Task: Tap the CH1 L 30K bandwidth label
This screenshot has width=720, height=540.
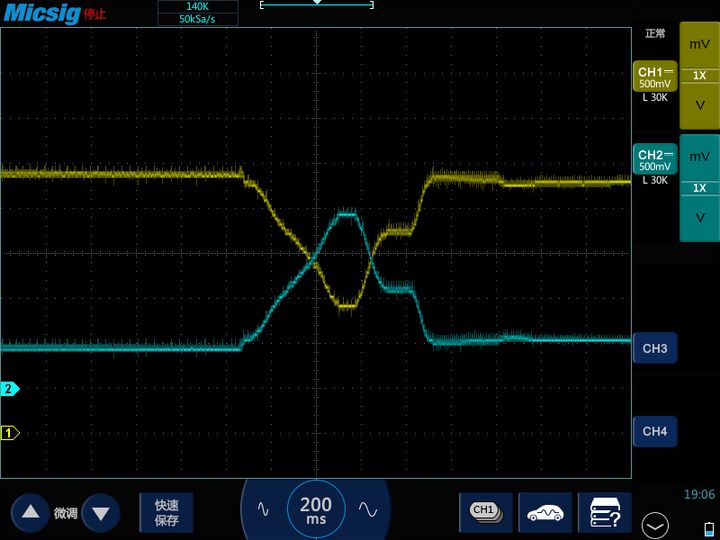Action: (x=655, y=97)
